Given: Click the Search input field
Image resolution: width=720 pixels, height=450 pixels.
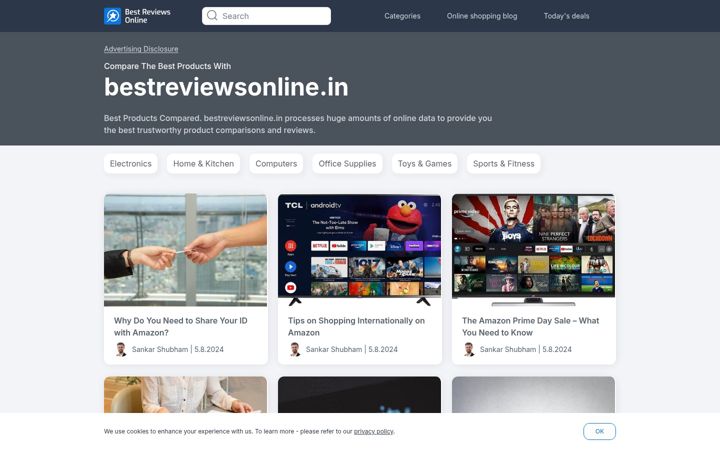Looking at the screenshot, I should pyautogui.click(x=266, y=16).
